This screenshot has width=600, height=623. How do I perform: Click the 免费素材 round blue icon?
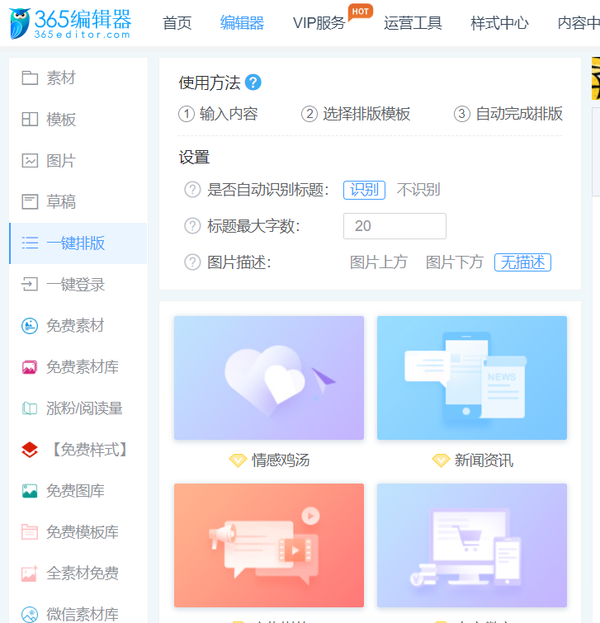coord(30,326)
